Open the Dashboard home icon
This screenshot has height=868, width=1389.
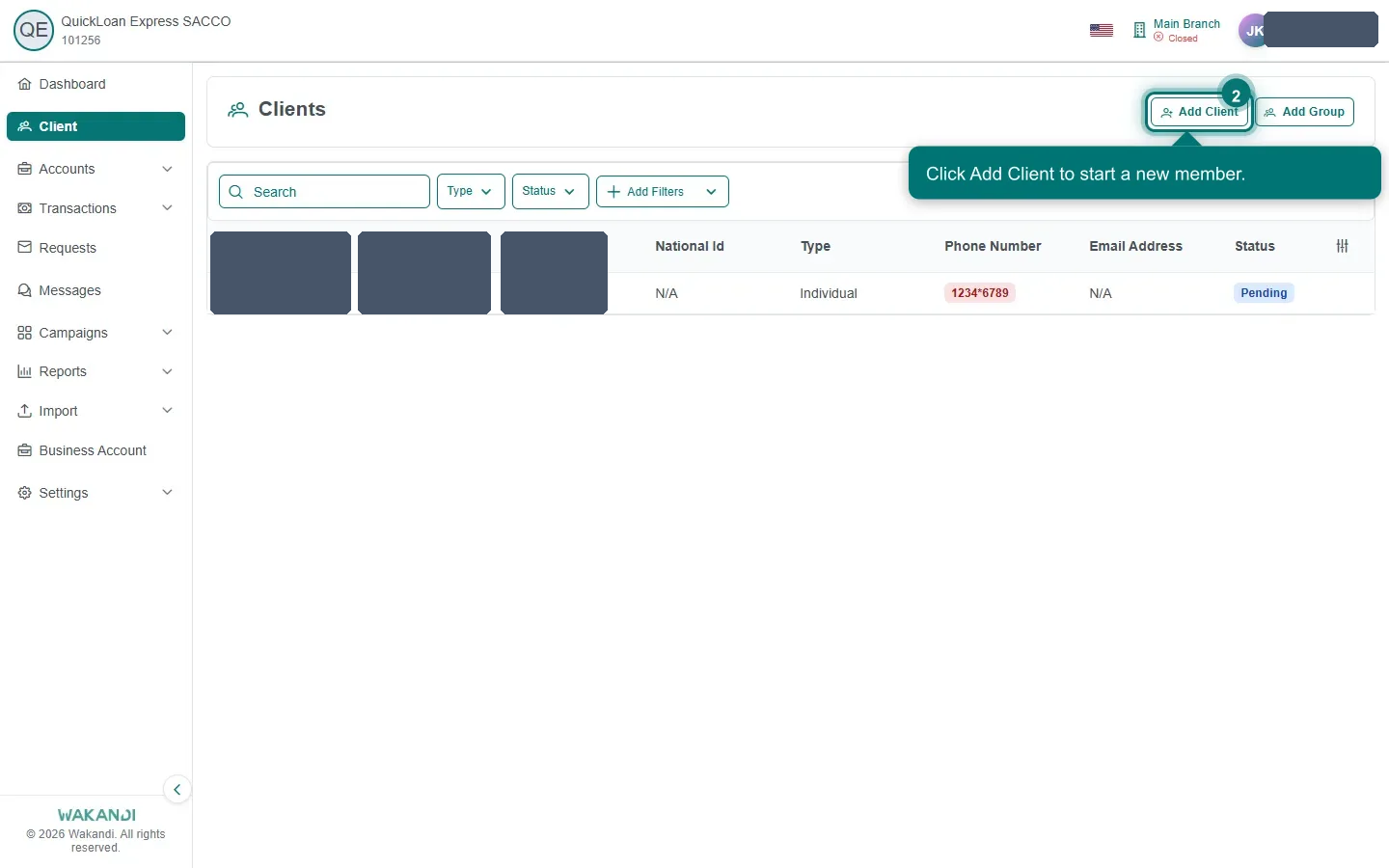[x=25, y=85]
